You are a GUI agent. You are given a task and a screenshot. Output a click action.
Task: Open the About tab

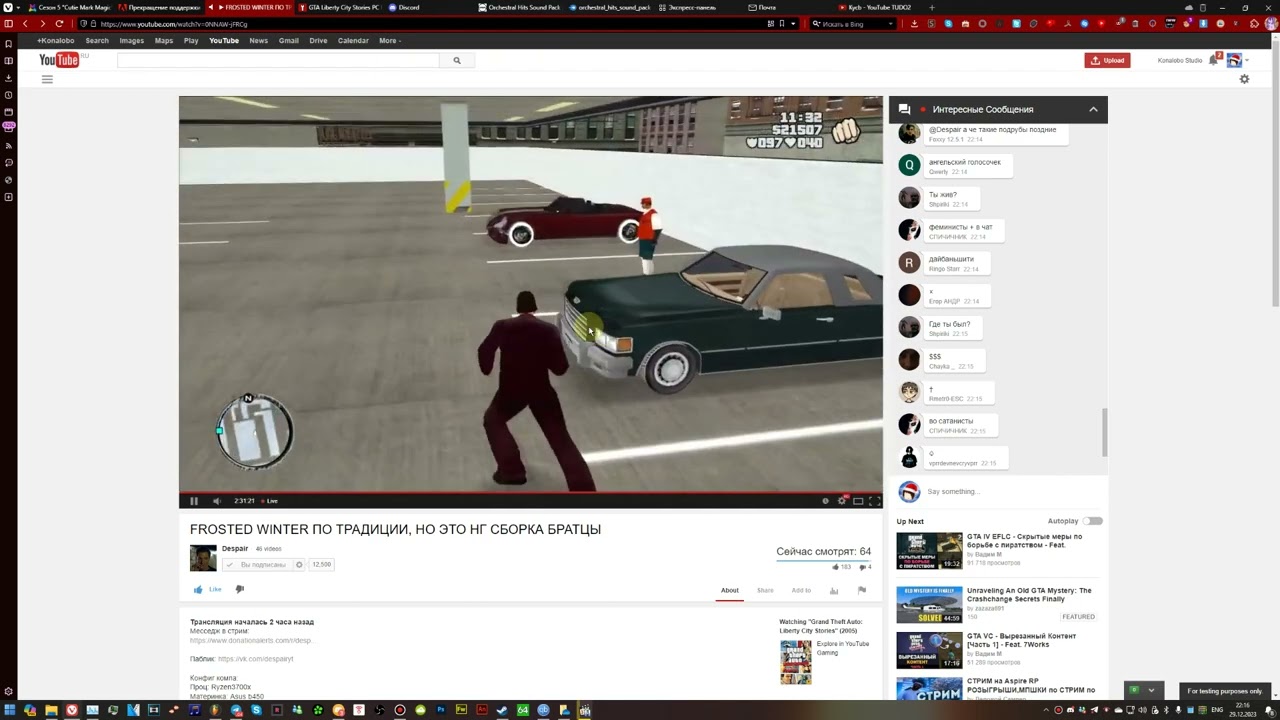coord(730,590)
